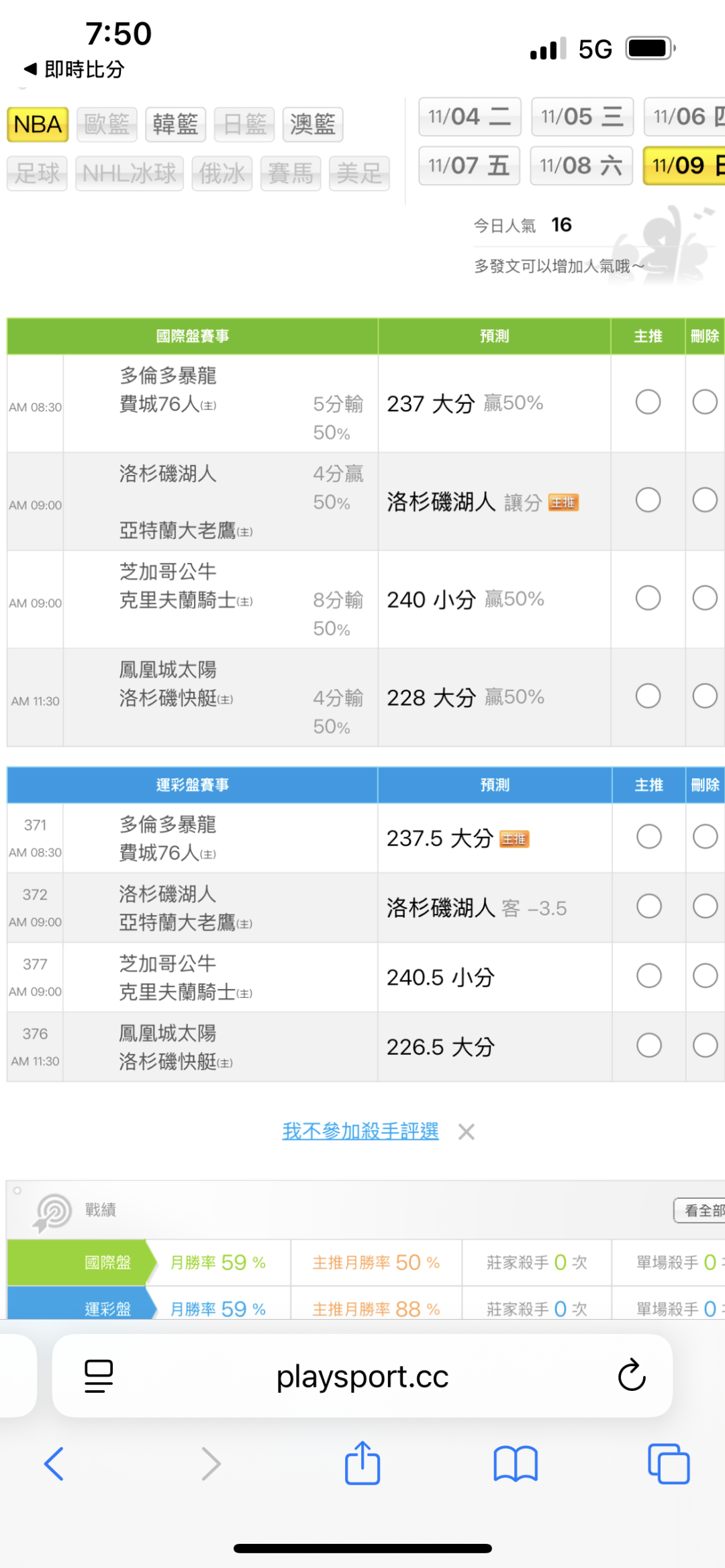This screenshot has height=1568, width=725.
Task: Dismiss the killer selection link with X
Action: pyautogui.click(x=466, y=1132)
